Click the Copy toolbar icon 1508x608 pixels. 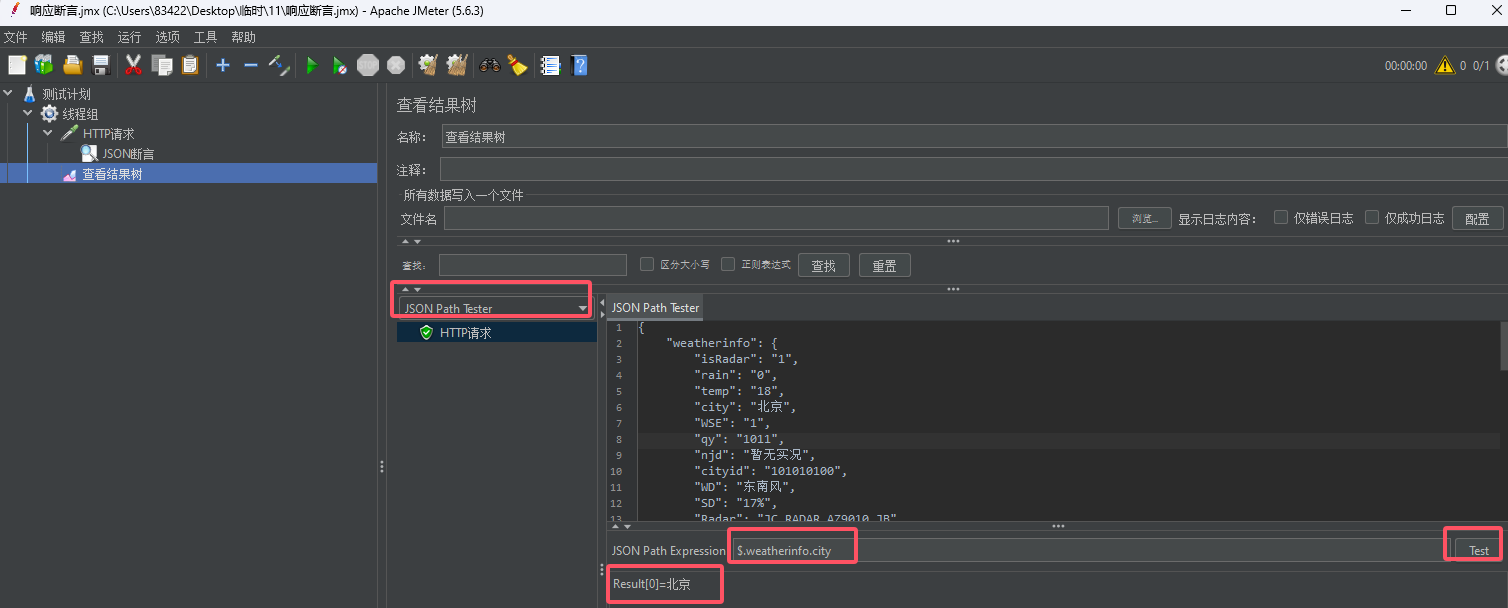tap(162, 65)
